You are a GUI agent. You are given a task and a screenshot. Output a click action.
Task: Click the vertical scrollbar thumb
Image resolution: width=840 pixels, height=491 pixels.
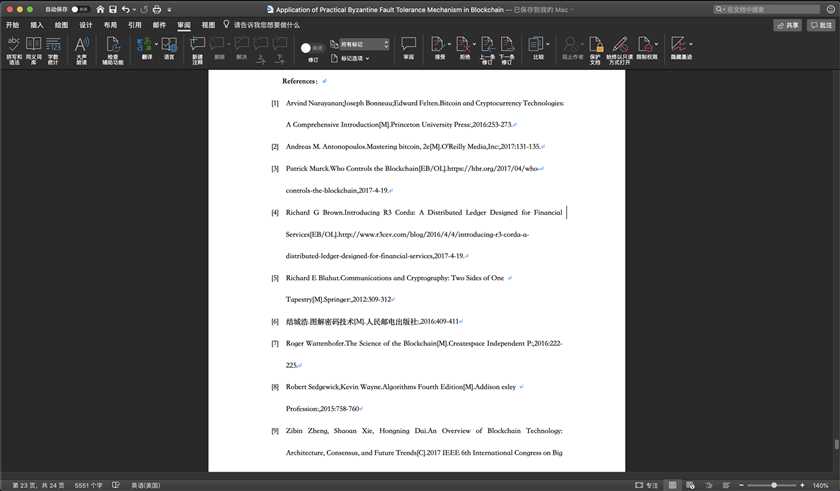[x=836, y=444]
